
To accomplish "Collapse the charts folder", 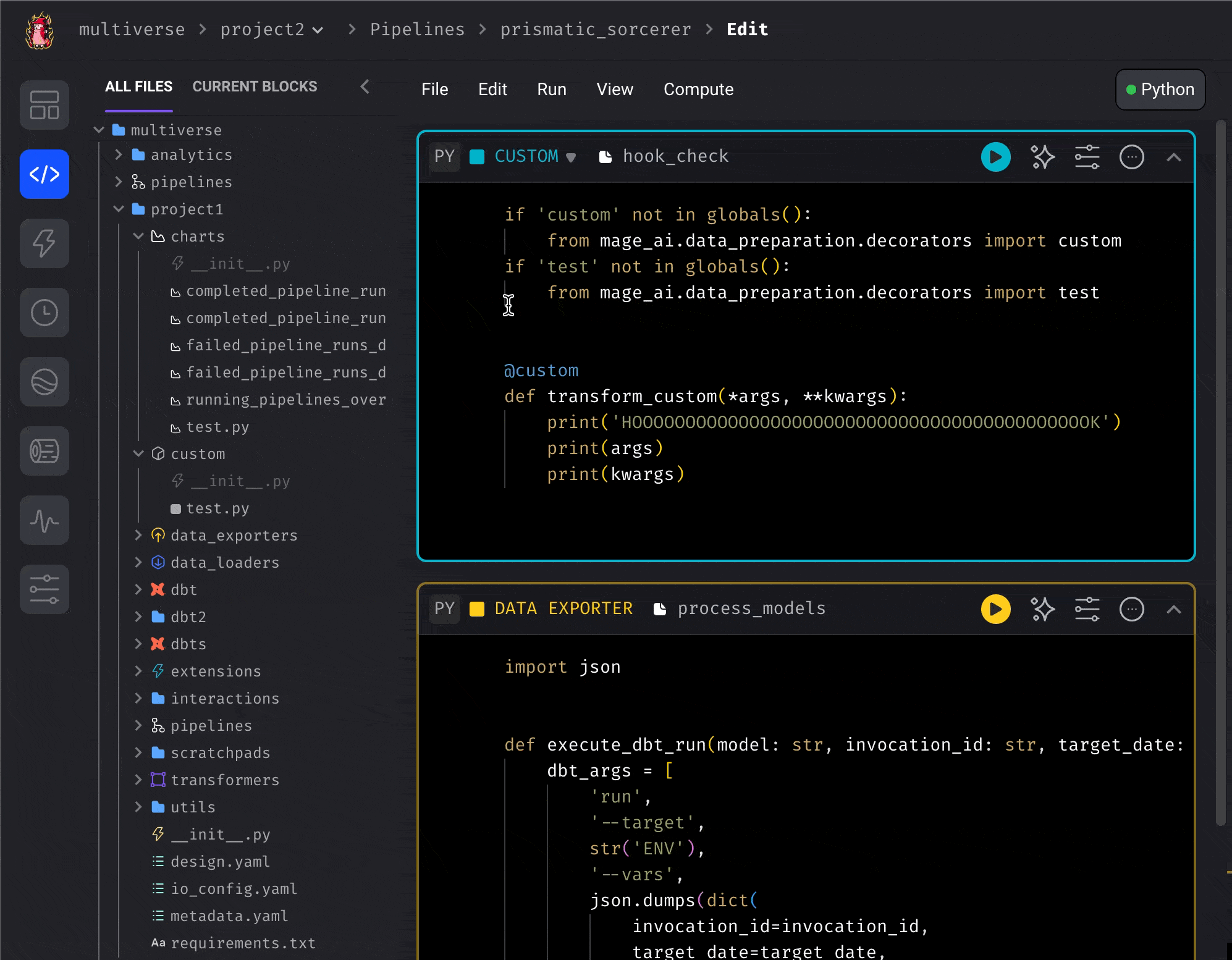I will pos(138,236).
